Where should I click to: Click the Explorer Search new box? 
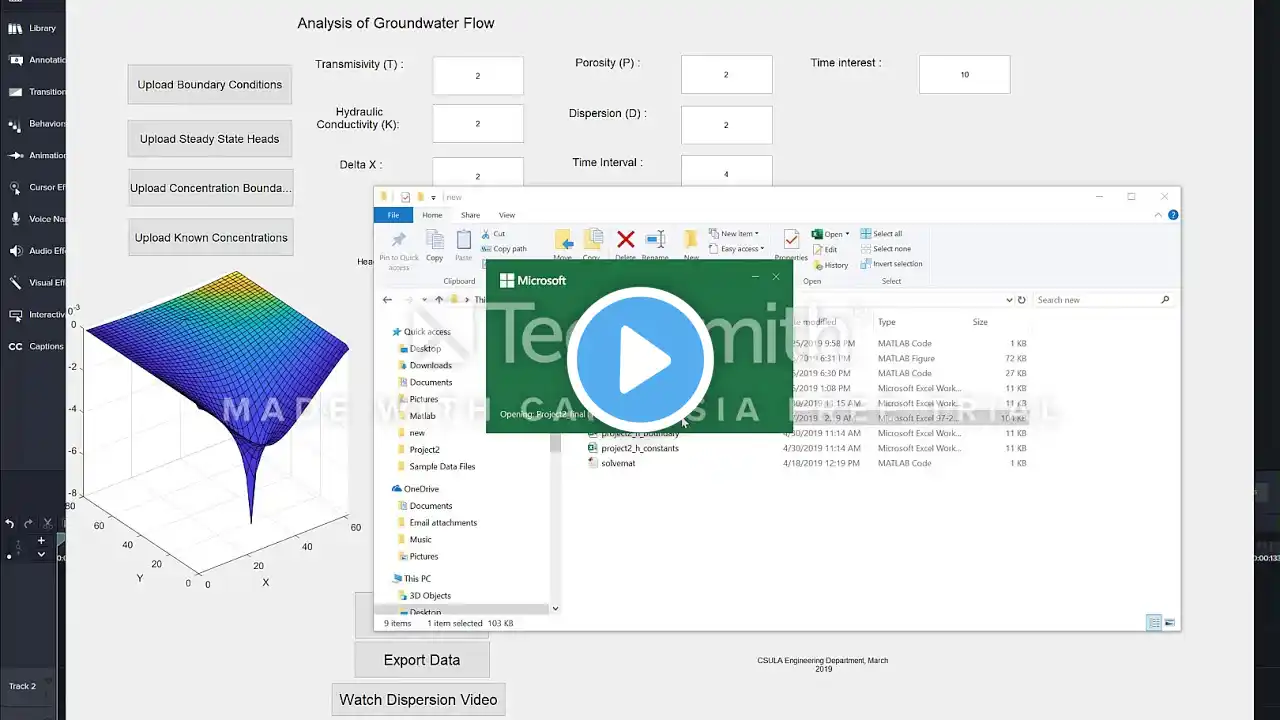(x=1102, y=300)
